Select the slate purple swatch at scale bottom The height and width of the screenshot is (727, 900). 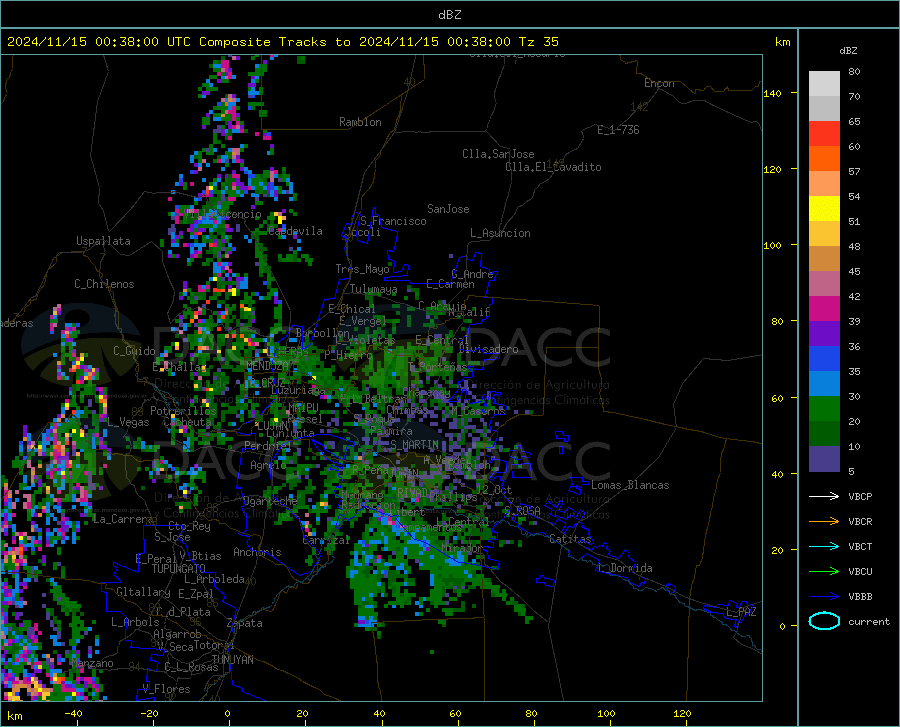(x=824, y=459)
